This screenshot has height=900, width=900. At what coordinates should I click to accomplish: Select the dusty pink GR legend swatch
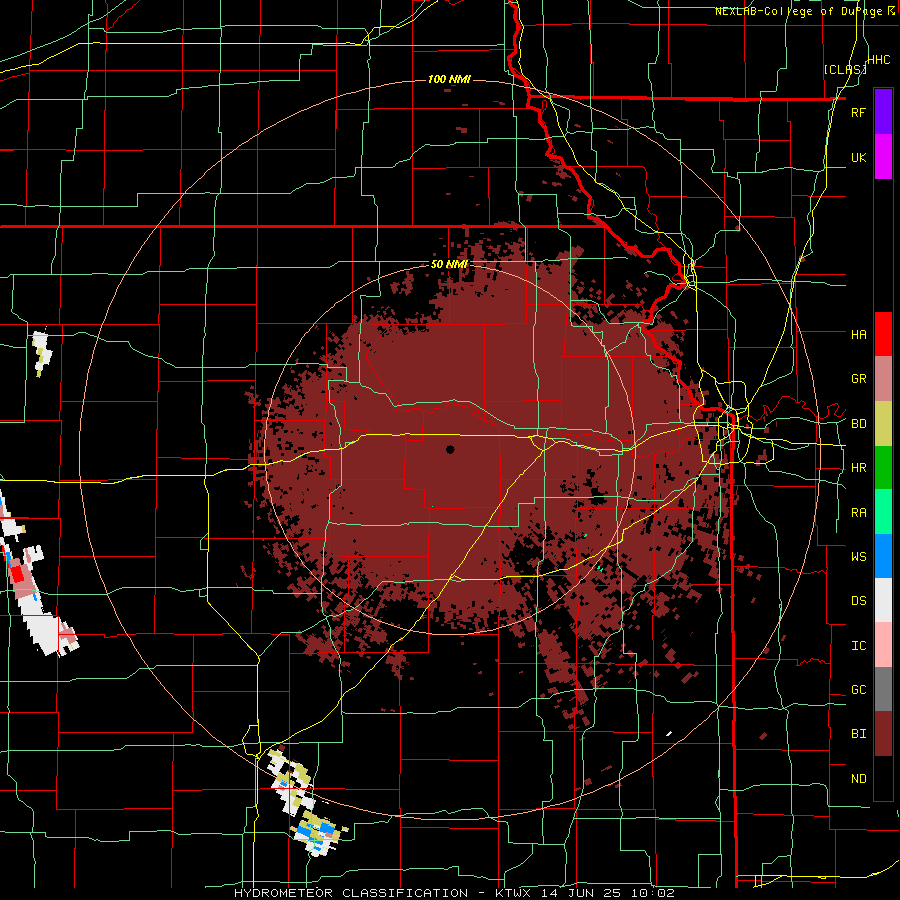coord(883,379)
